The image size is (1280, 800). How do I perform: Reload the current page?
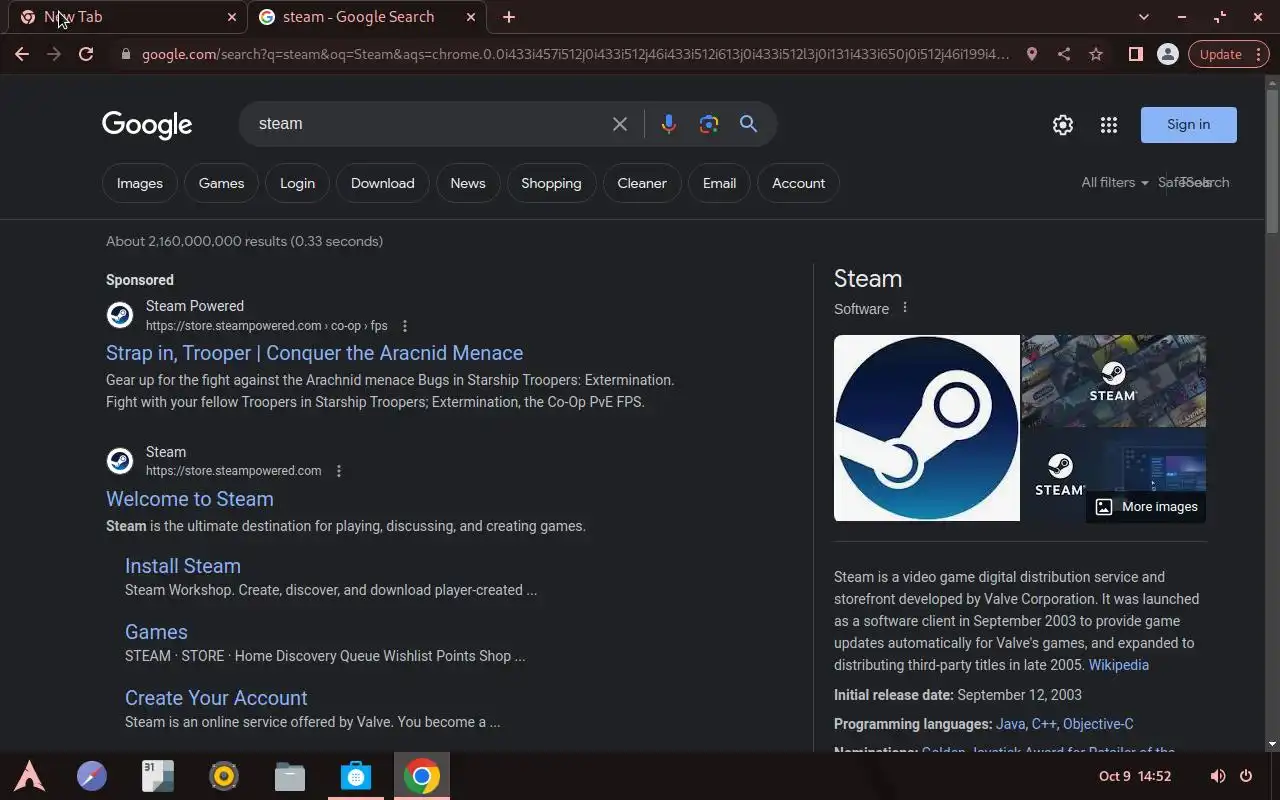point(86,54)
